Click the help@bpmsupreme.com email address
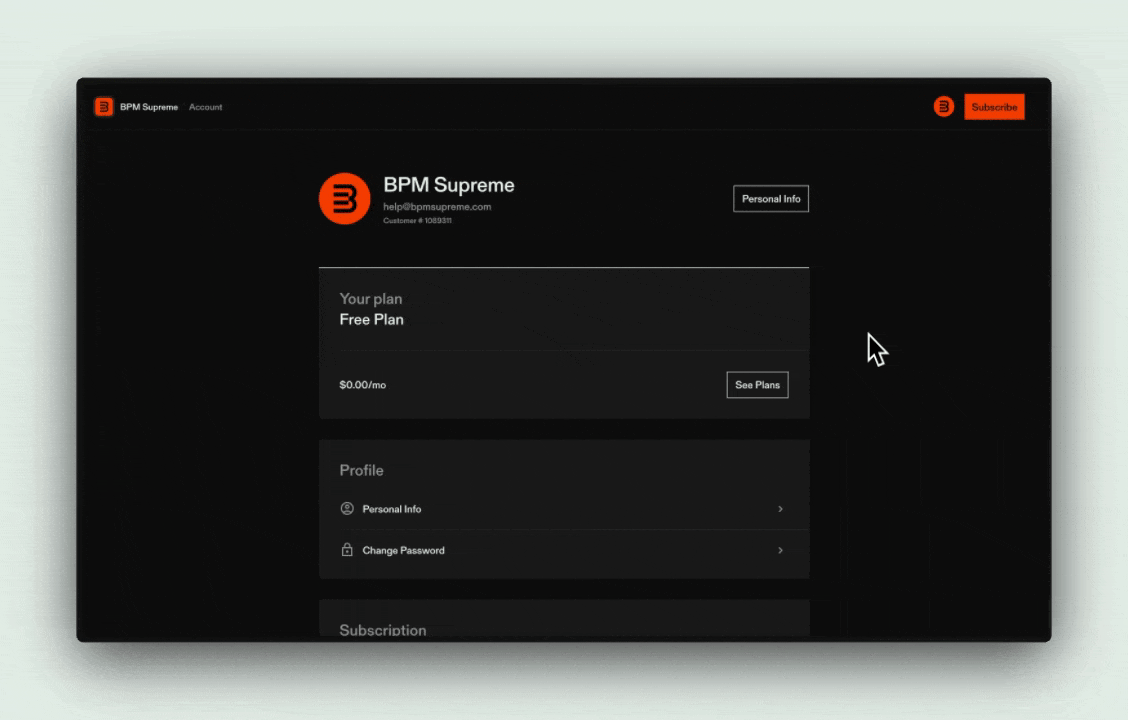 coord(437,206)
